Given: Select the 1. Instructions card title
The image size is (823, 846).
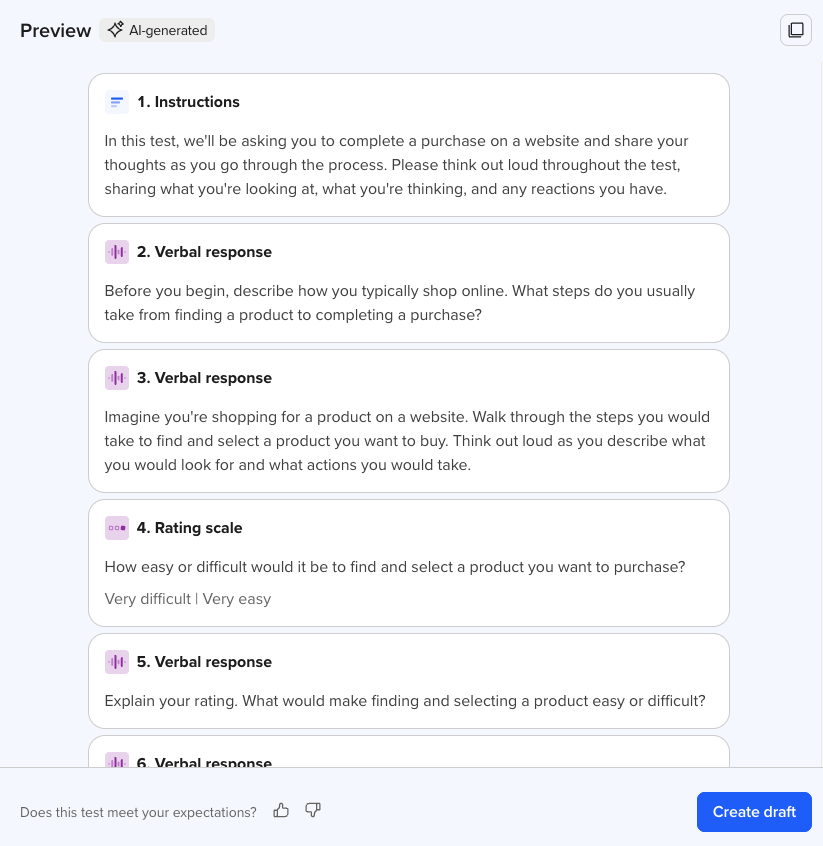Looking at the screenshot, I should [x=188, y=102].
